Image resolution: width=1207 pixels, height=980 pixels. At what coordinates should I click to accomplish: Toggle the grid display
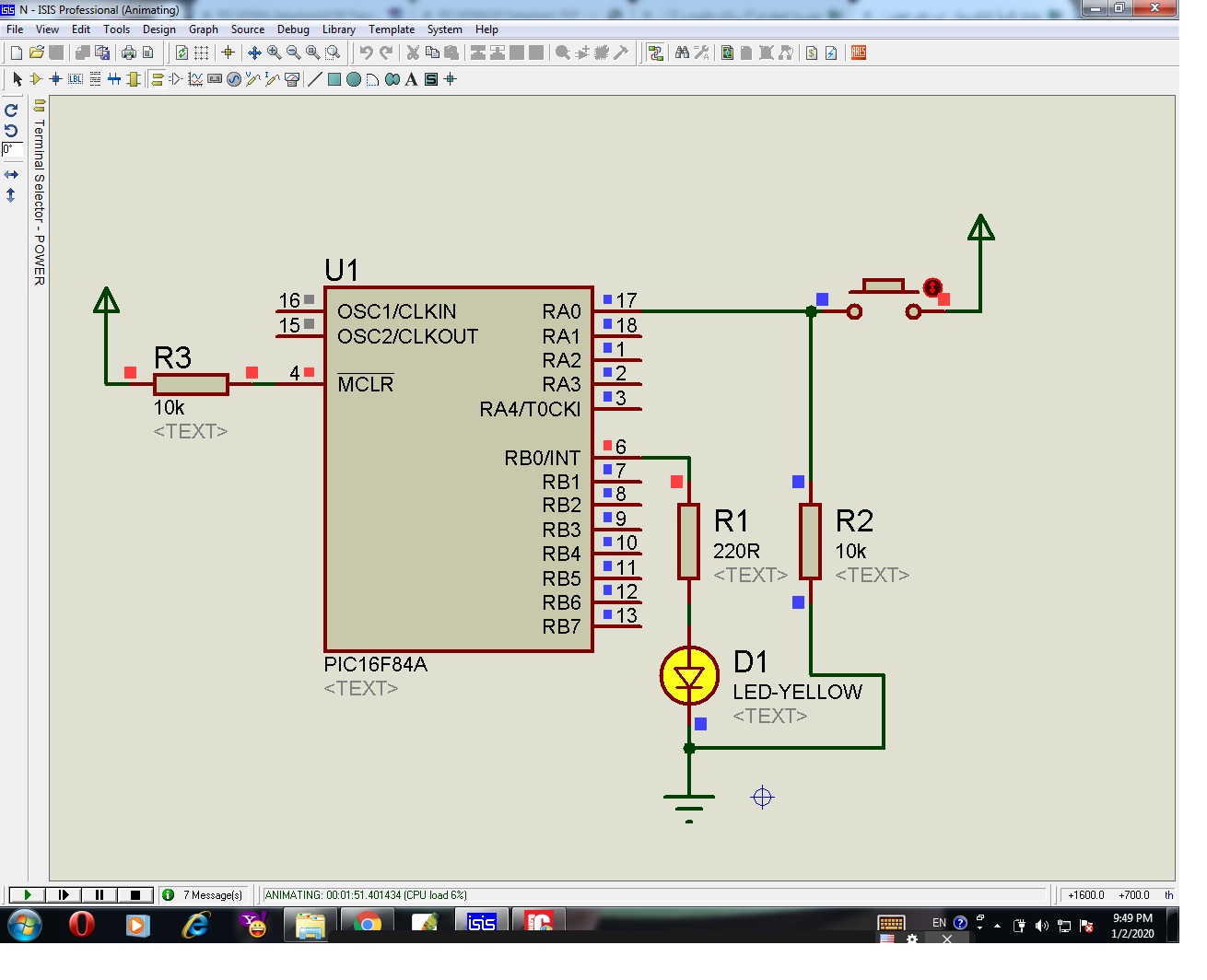coord(201,52)
